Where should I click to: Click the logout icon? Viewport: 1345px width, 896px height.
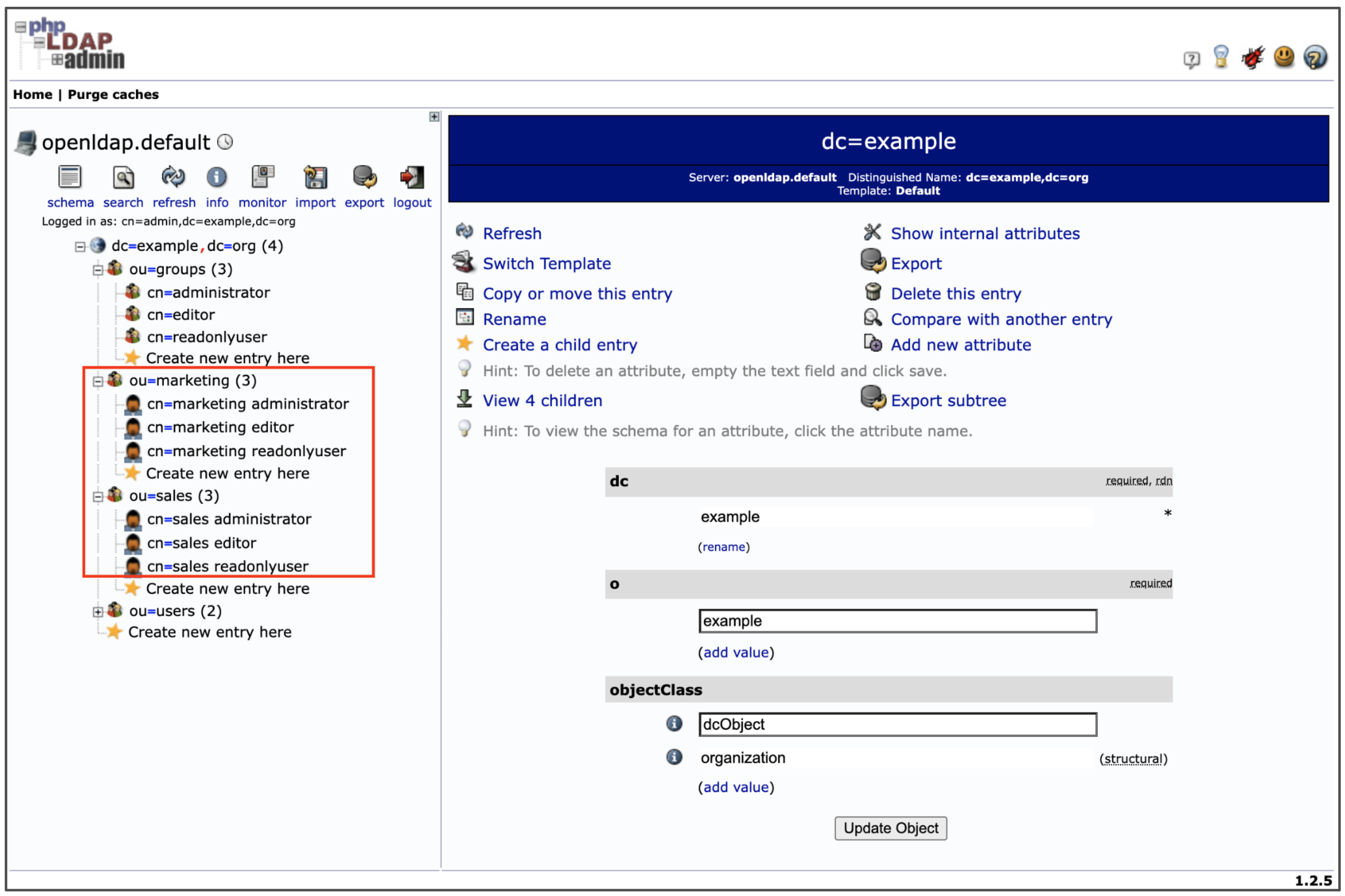pos(412,178)
